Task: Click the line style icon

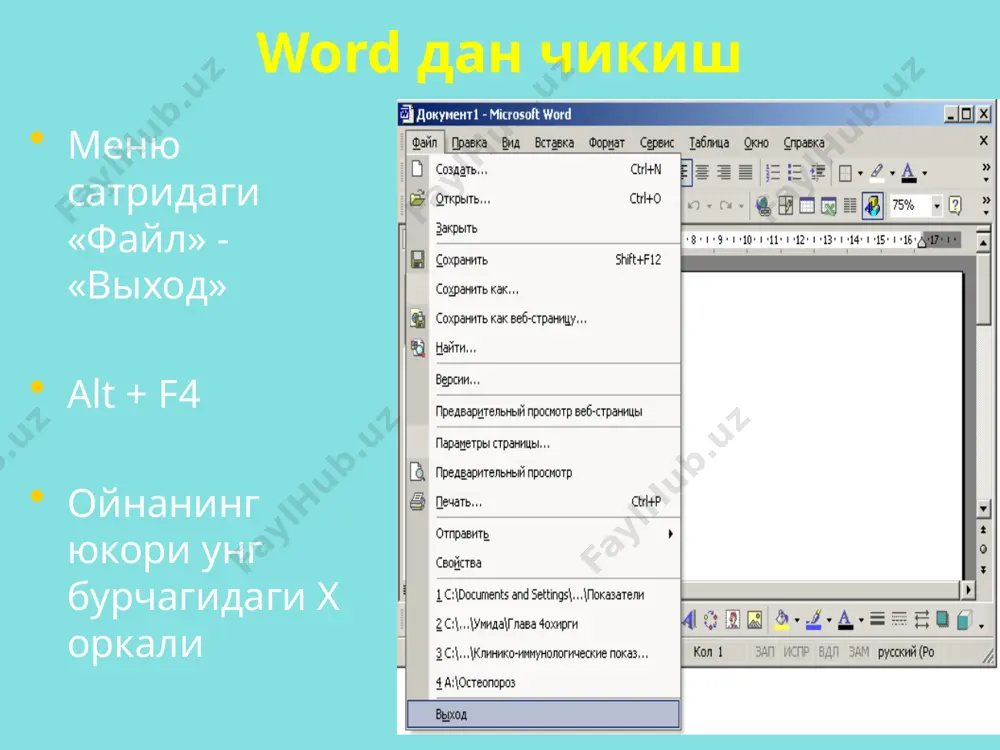Action: [878, 619]
